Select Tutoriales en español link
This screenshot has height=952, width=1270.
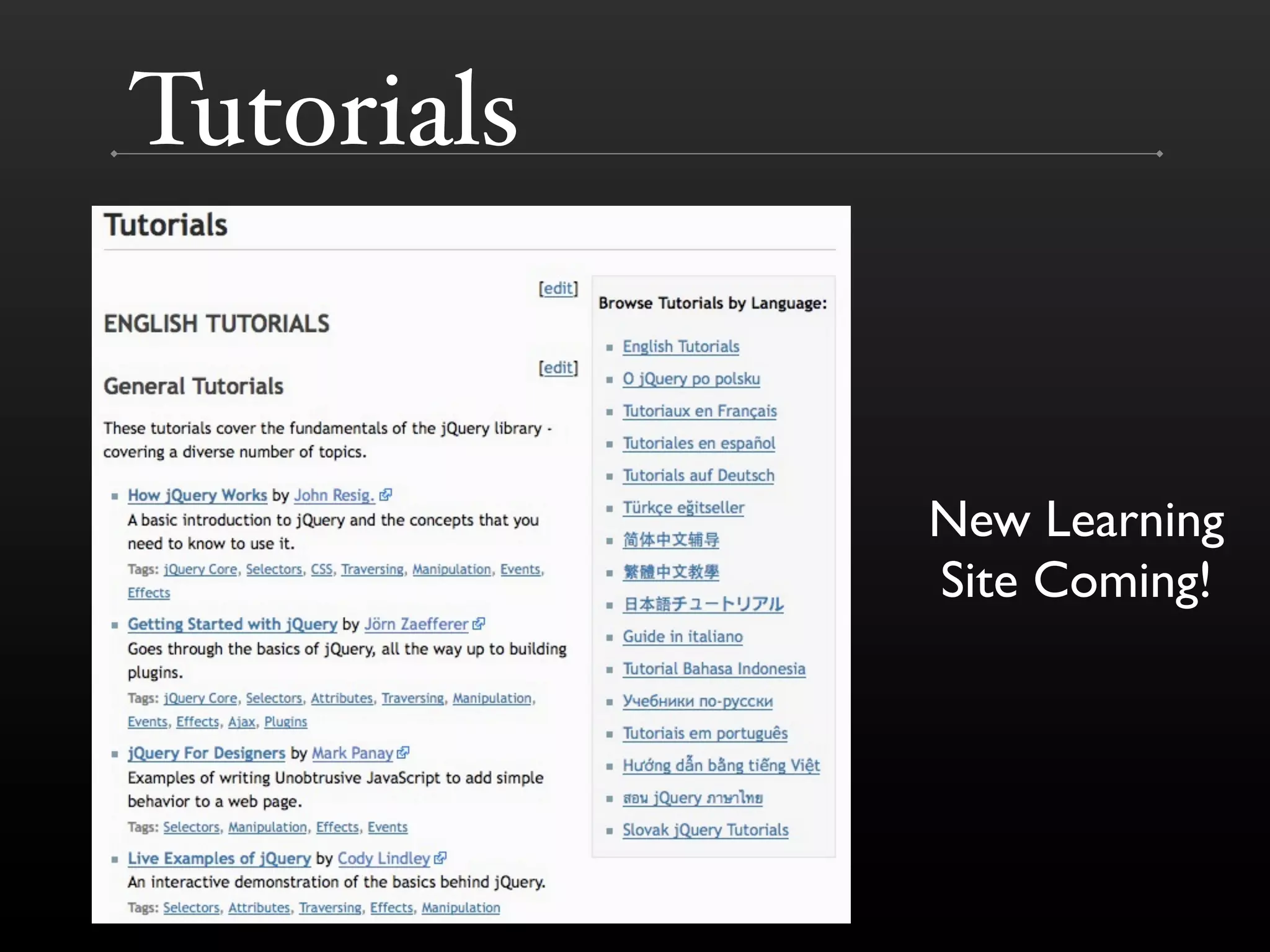coord(699,443)
